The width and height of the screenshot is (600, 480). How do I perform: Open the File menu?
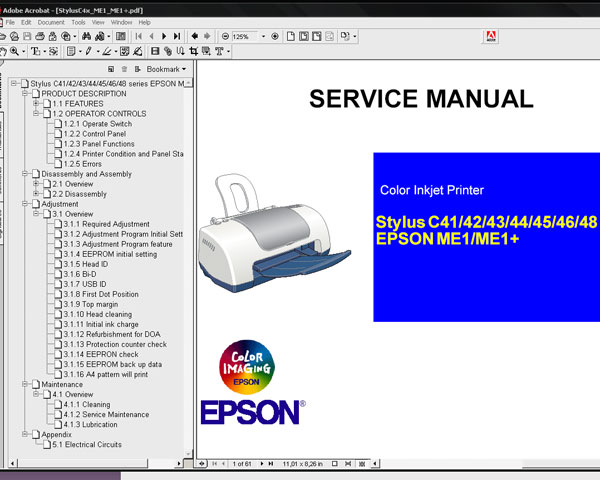click(10, 22)
